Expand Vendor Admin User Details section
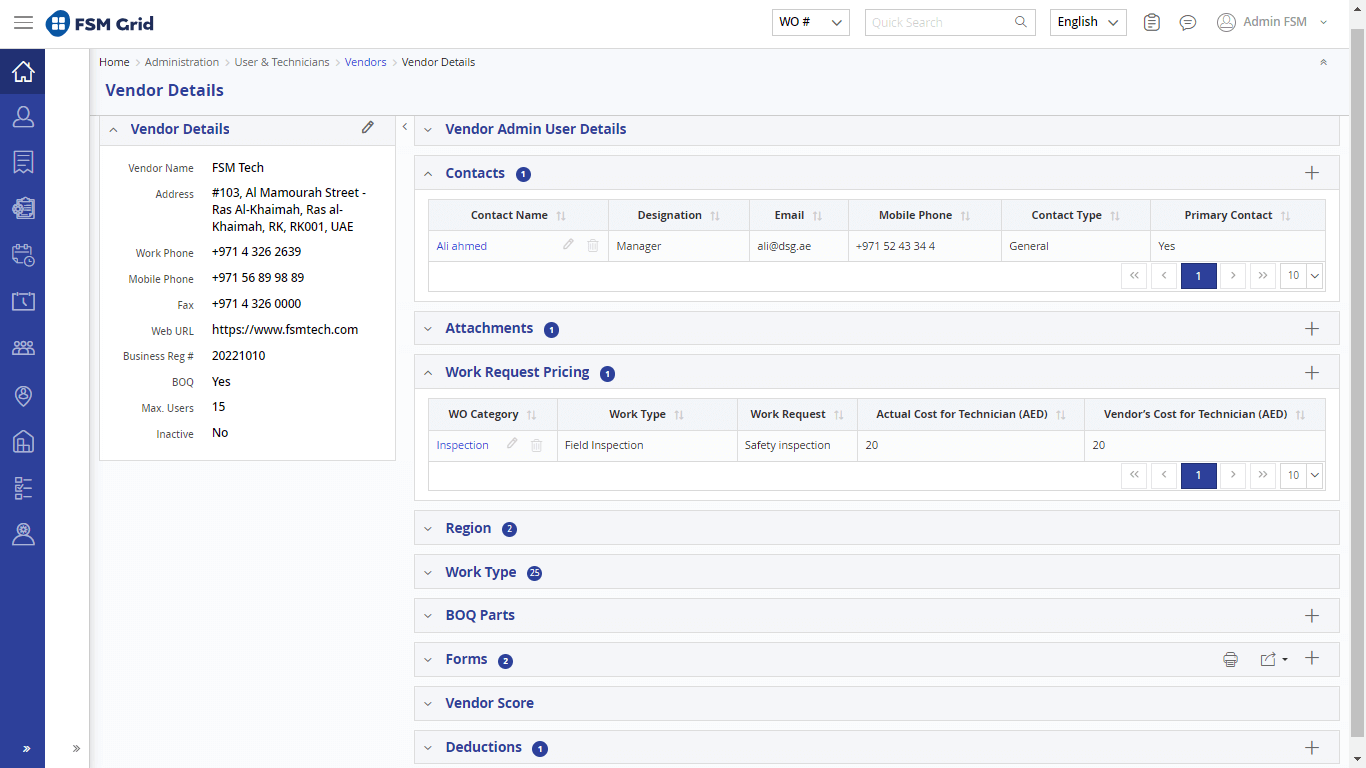The width and height of the screenshot is (1366, 768). click(x=428, y=130)
